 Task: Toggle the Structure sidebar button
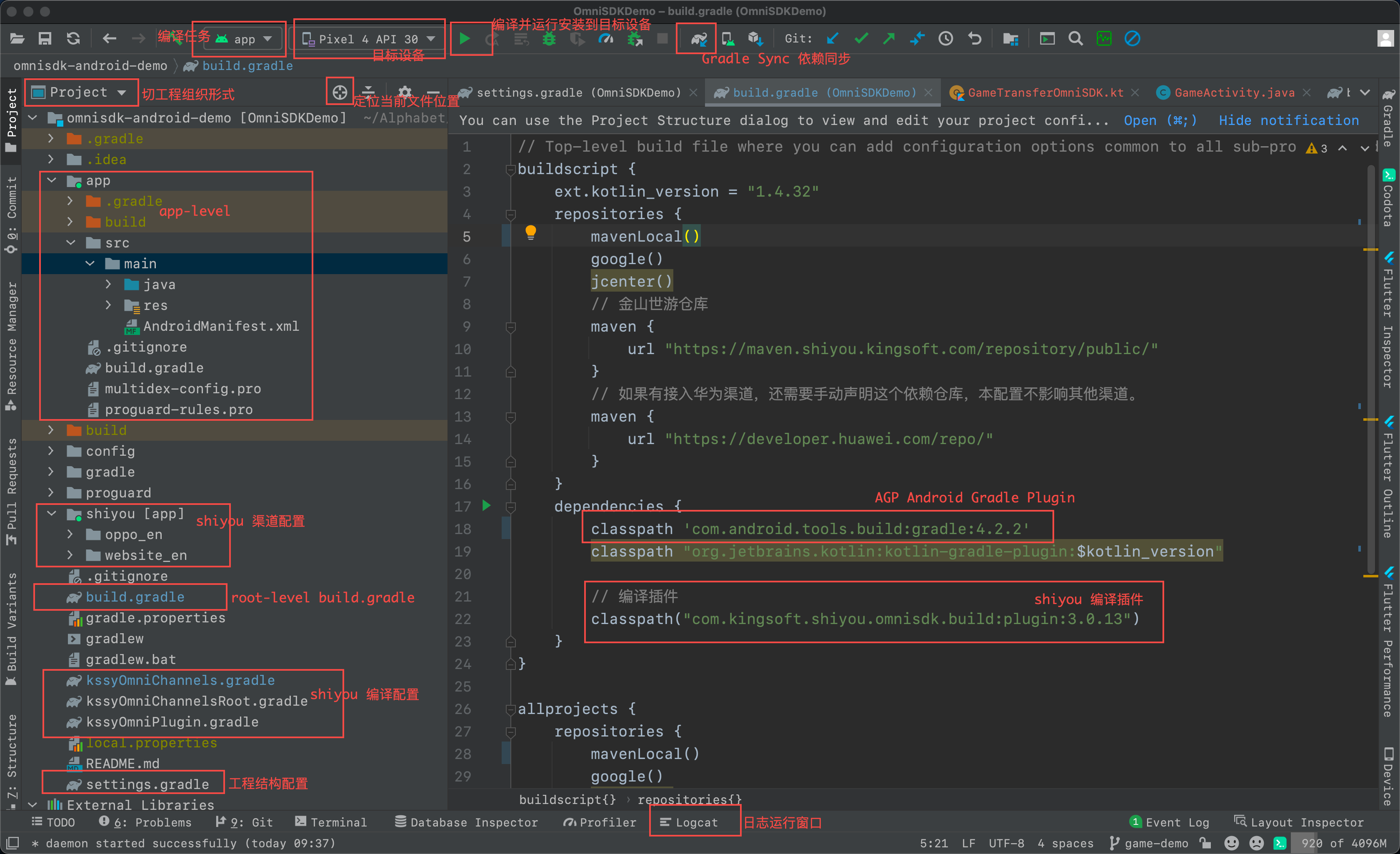[11, 762]
